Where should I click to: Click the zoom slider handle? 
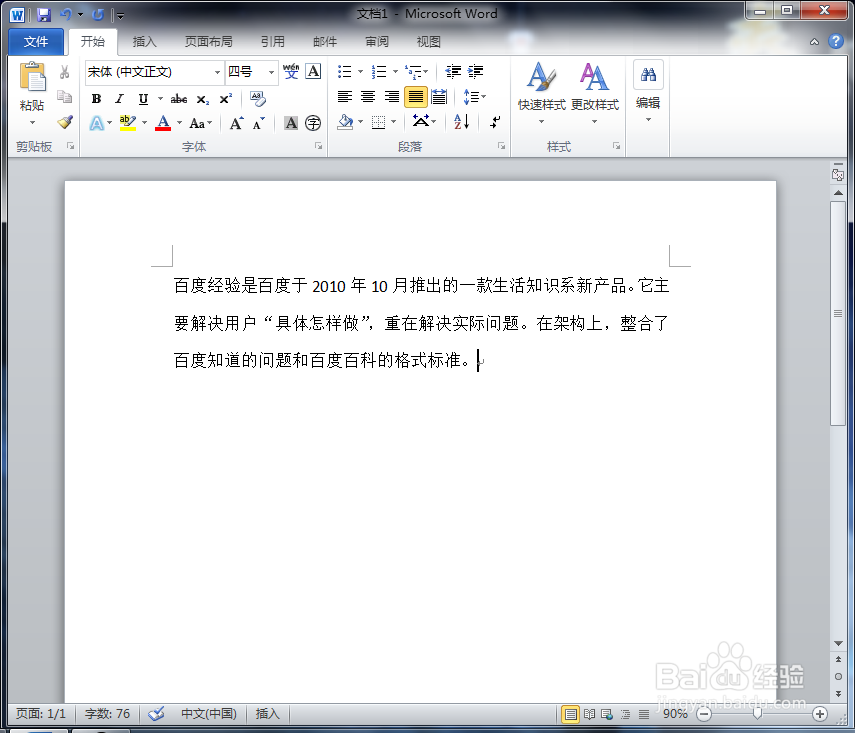[757, 713]
